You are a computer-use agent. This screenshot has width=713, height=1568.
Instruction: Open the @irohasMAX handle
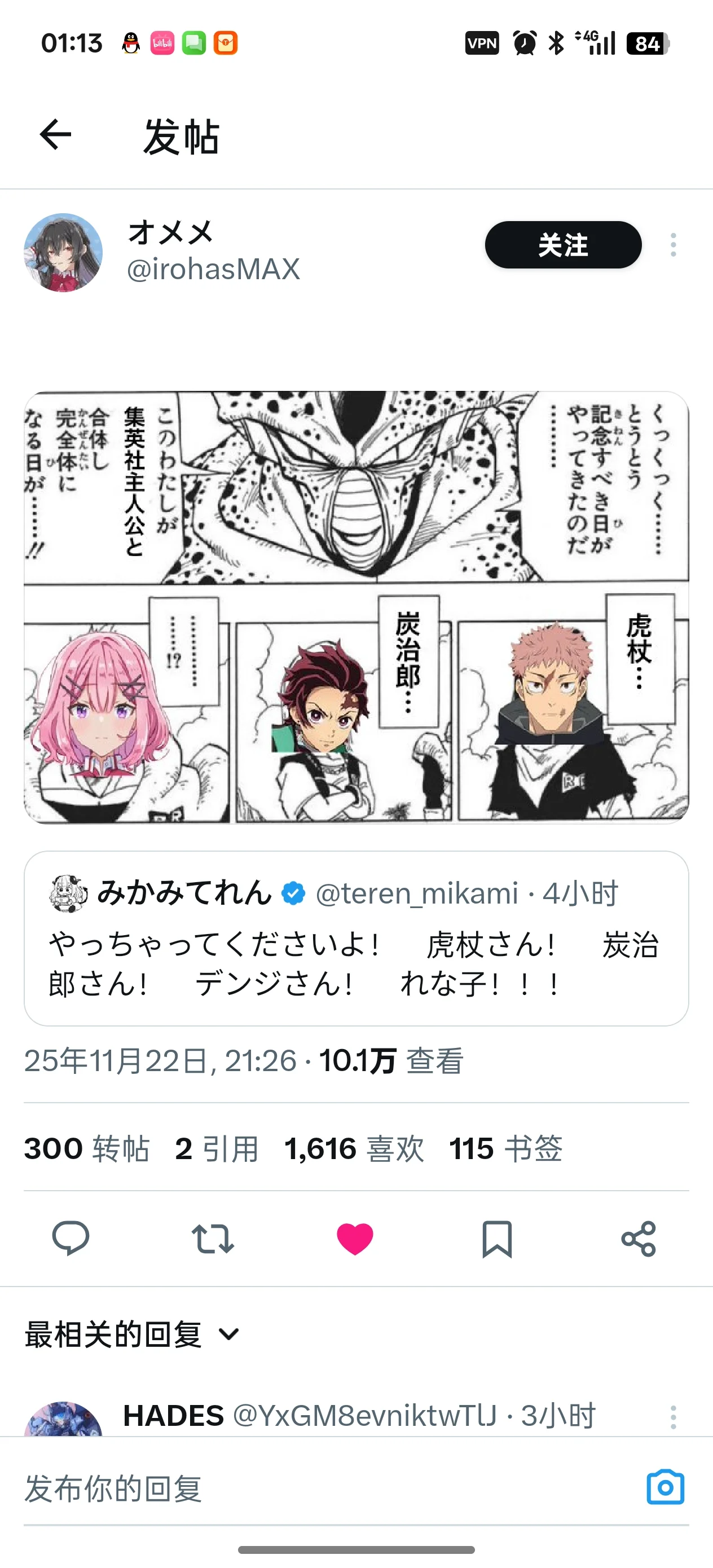(213, 269)
